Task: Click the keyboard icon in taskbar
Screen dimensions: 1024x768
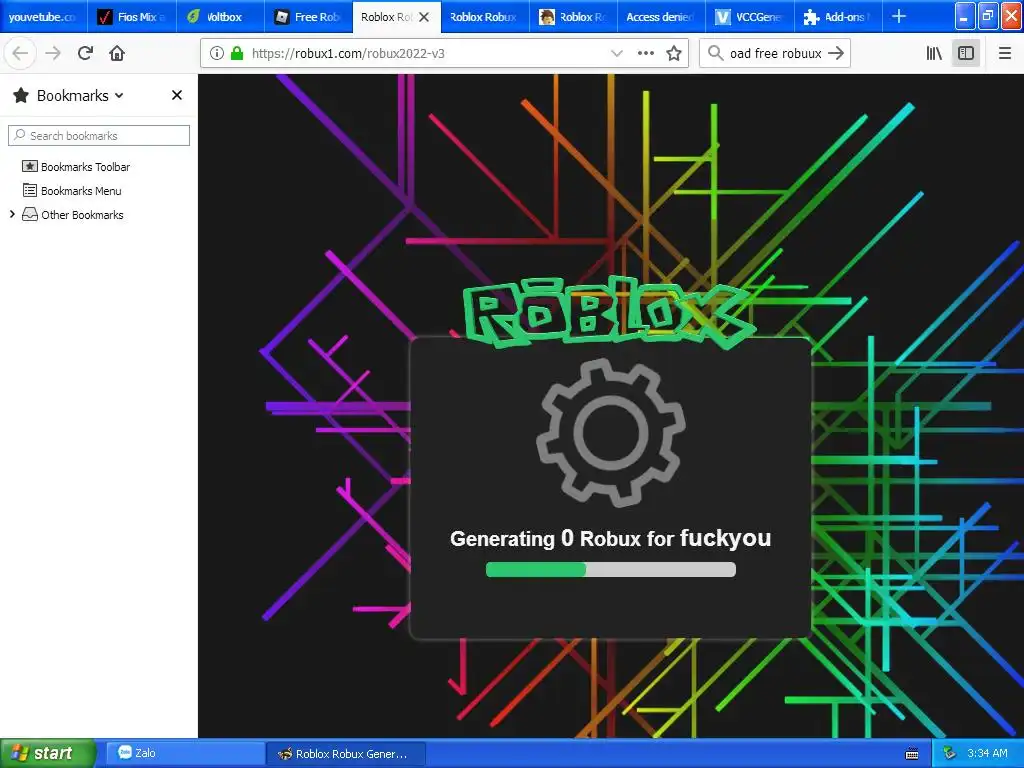Action: coord(912,754)
